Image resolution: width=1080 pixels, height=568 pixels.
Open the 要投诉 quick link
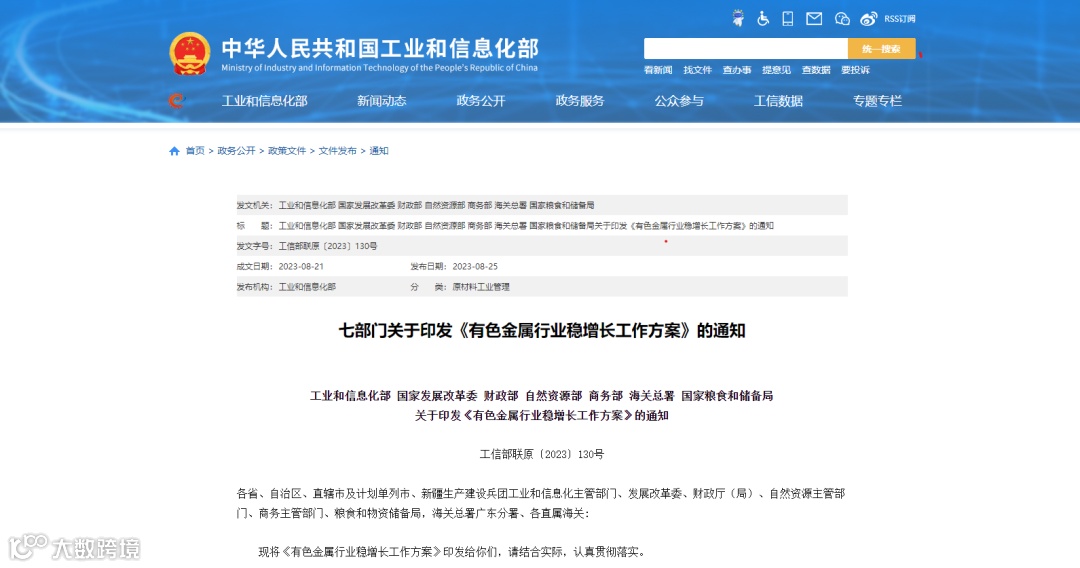tap(855, 70)
